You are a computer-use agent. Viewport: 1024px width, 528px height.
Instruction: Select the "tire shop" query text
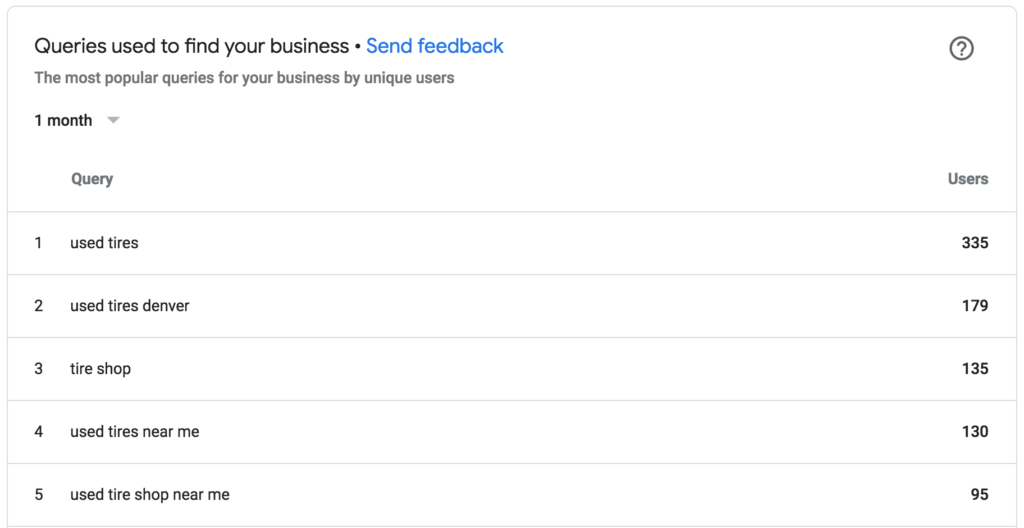click(100, 369)
